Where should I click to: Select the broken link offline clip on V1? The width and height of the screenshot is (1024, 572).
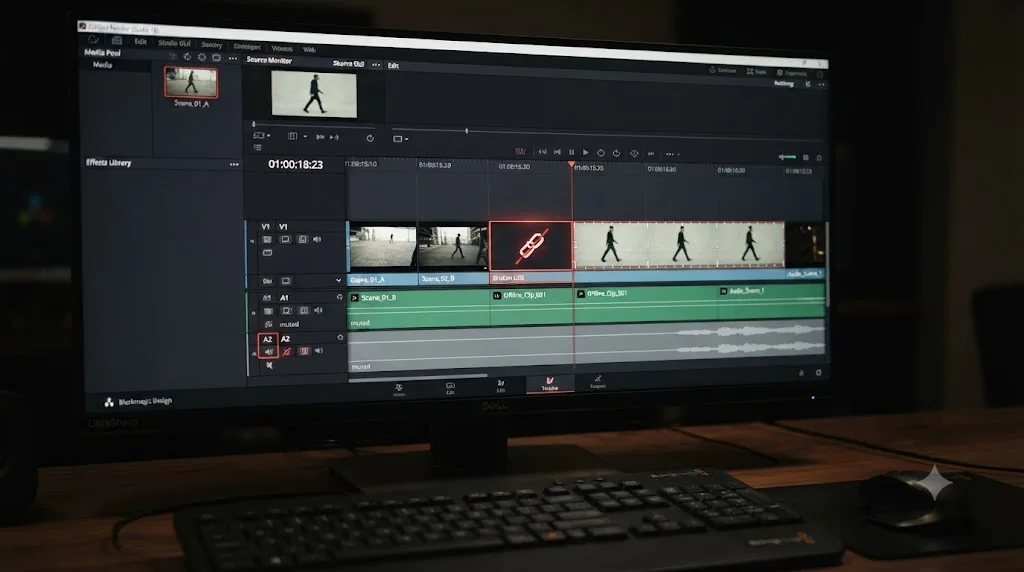click(x=531, y=246)
